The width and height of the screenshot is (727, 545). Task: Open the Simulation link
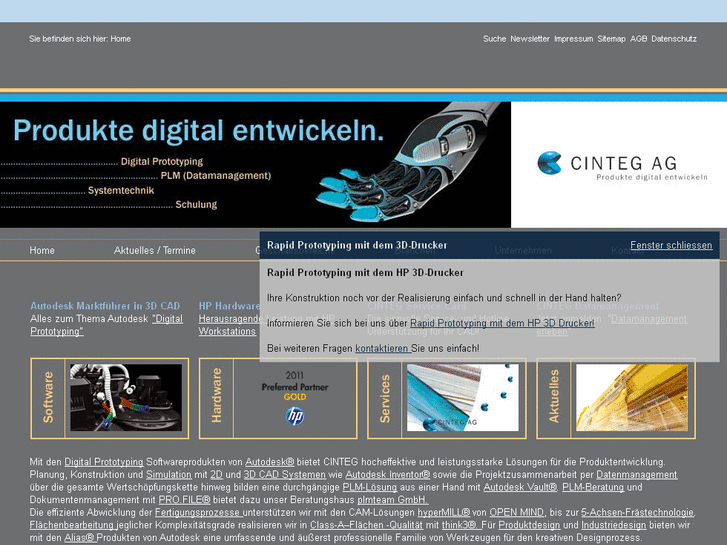[169, 474]
